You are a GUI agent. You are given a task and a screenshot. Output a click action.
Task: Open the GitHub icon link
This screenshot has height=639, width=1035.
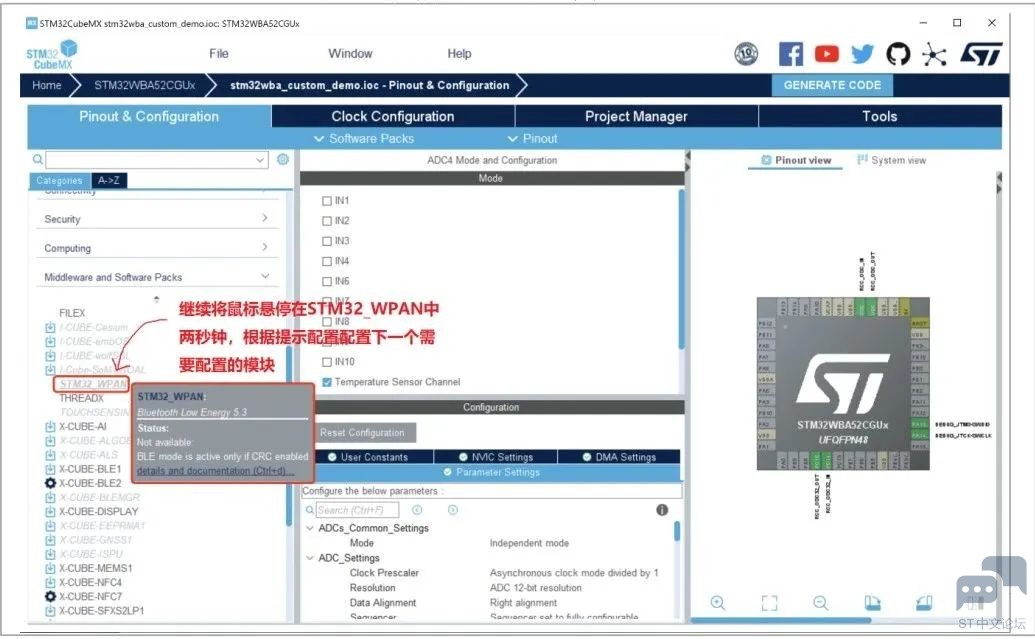(x=898, y=54)
